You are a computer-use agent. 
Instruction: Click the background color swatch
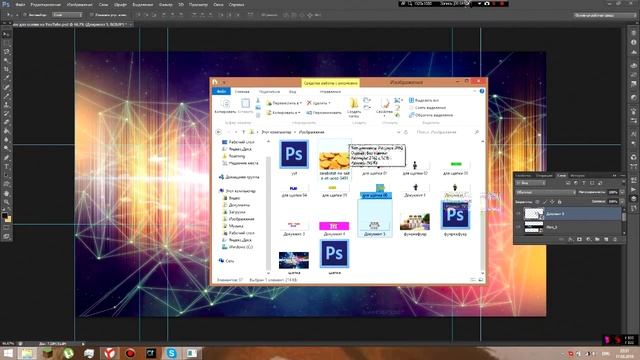coord(9,220)
